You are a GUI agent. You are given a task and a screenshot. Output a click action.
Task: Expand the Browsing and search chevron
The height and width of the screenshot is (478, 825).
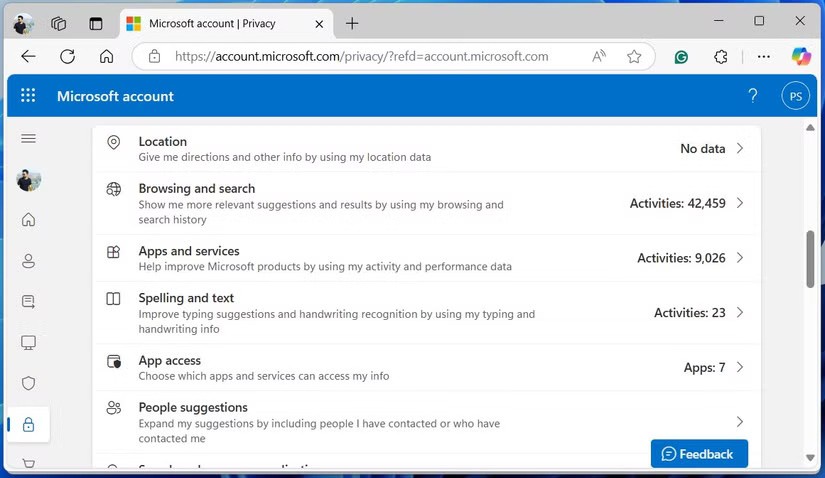740,203
